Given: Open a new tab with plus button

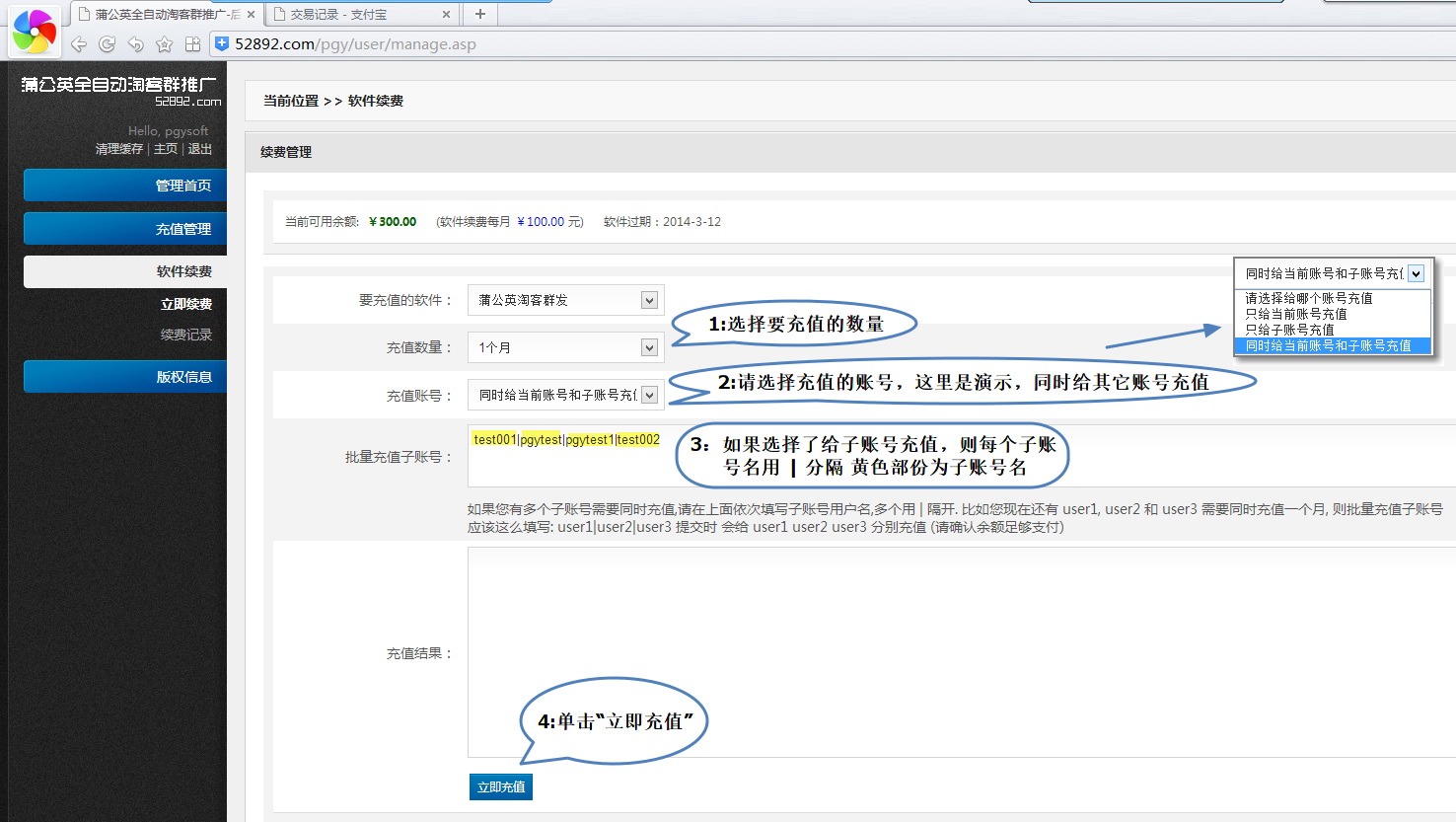Looking at the screenshot, I should pyautogui.click(x=480, y=14).
